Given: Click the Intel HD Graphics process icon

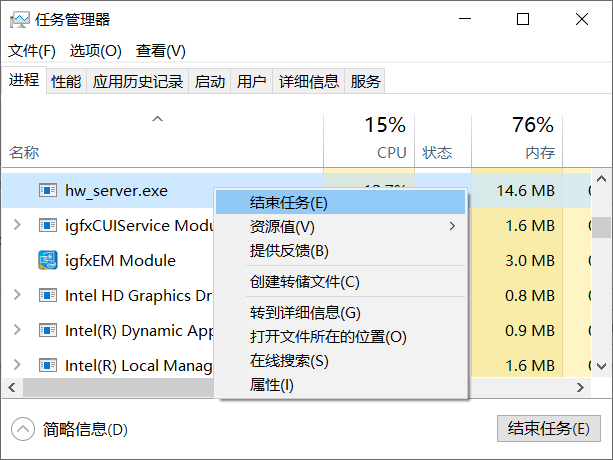Looking at the screenshot, I should click(47, 295).
